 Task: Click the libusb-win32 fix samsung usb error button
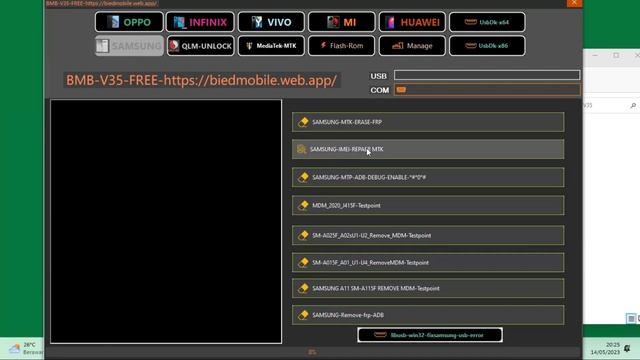[430, 335]
